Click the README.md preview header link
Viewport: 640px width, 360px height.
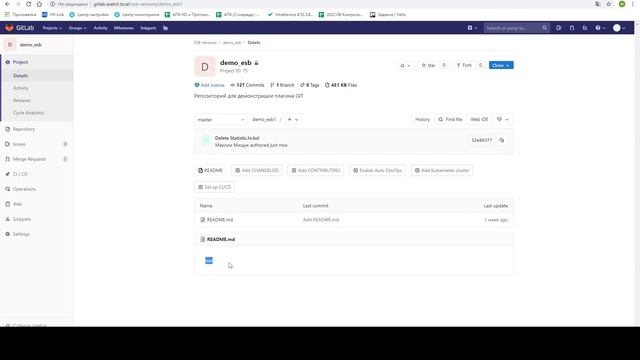click(x=221, y=239)
